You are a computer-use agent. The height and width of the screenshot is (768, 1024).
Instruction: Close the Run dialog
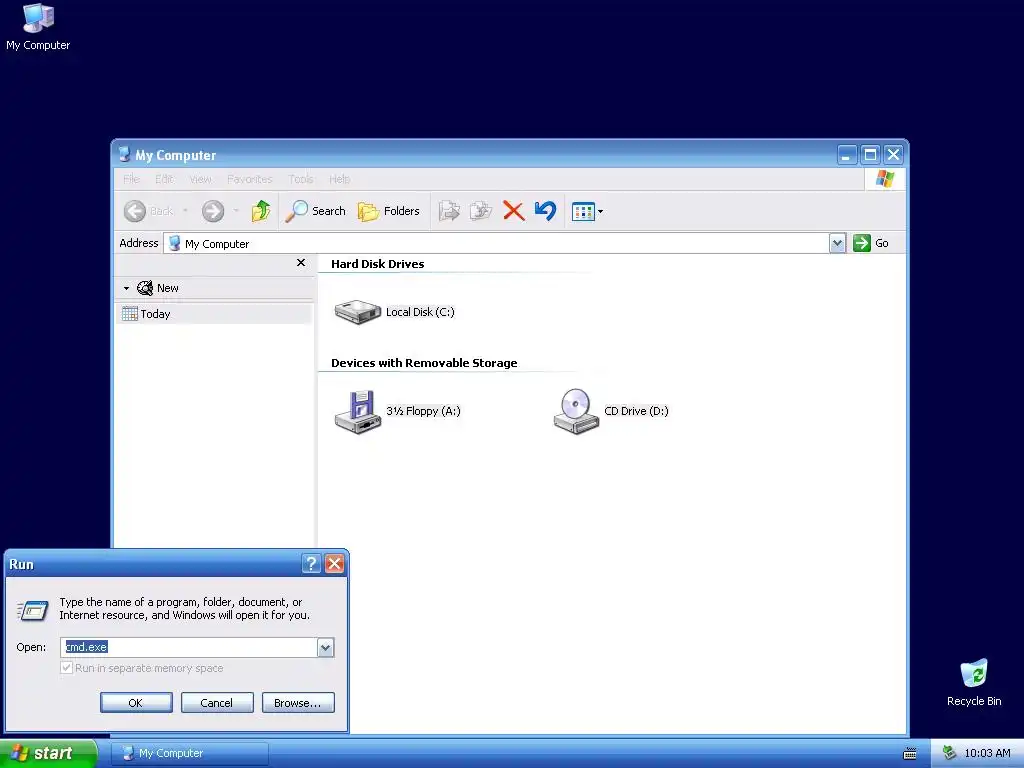click(334, 564)
